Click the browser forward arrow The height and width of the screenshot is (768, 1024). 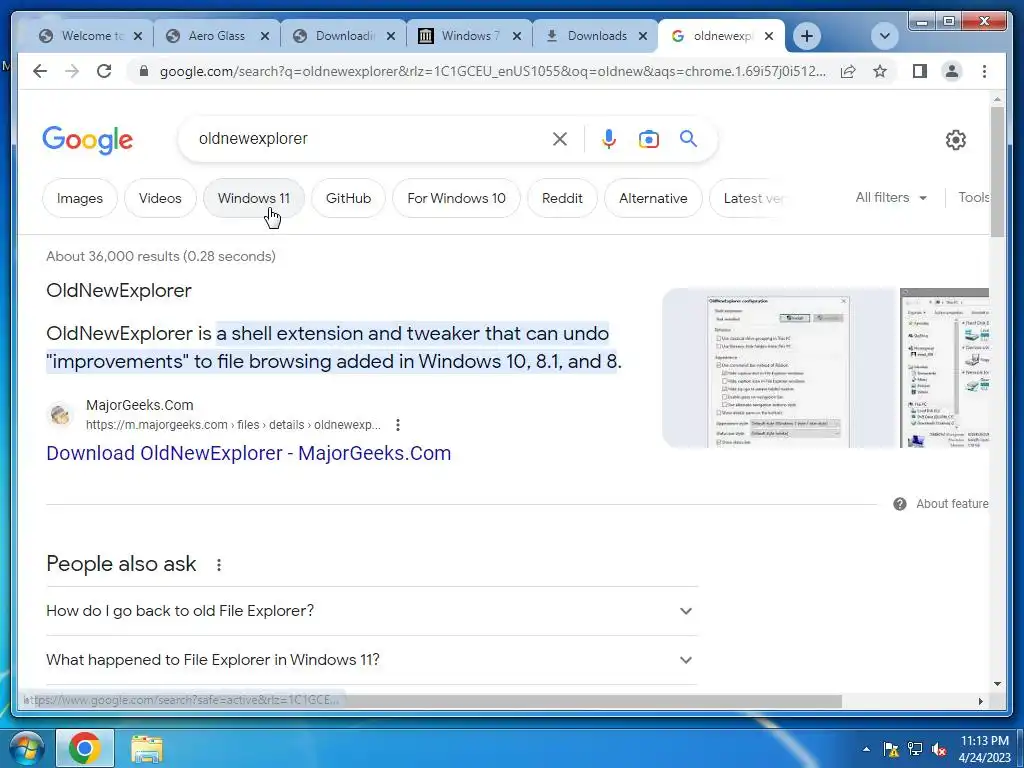[x=72, y=71]
